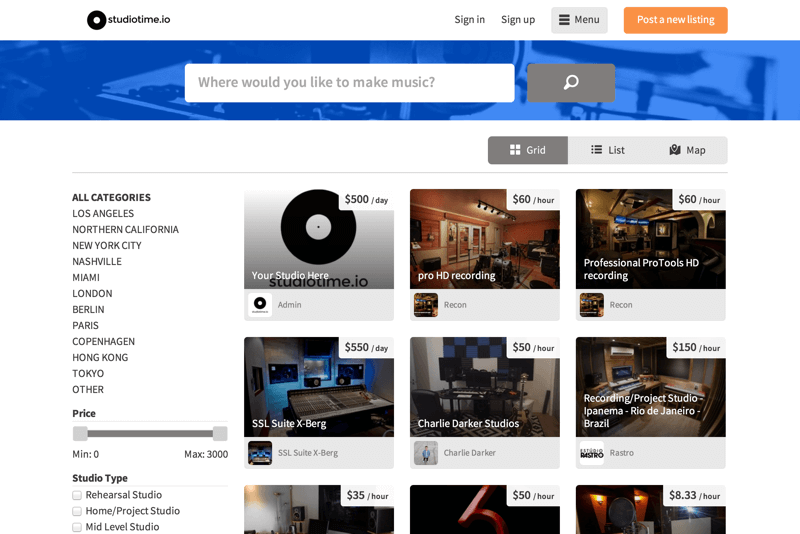800x534 pixels.
Task: Check the Mid Level Studio checkbox
Action: [x=77, y=527]
